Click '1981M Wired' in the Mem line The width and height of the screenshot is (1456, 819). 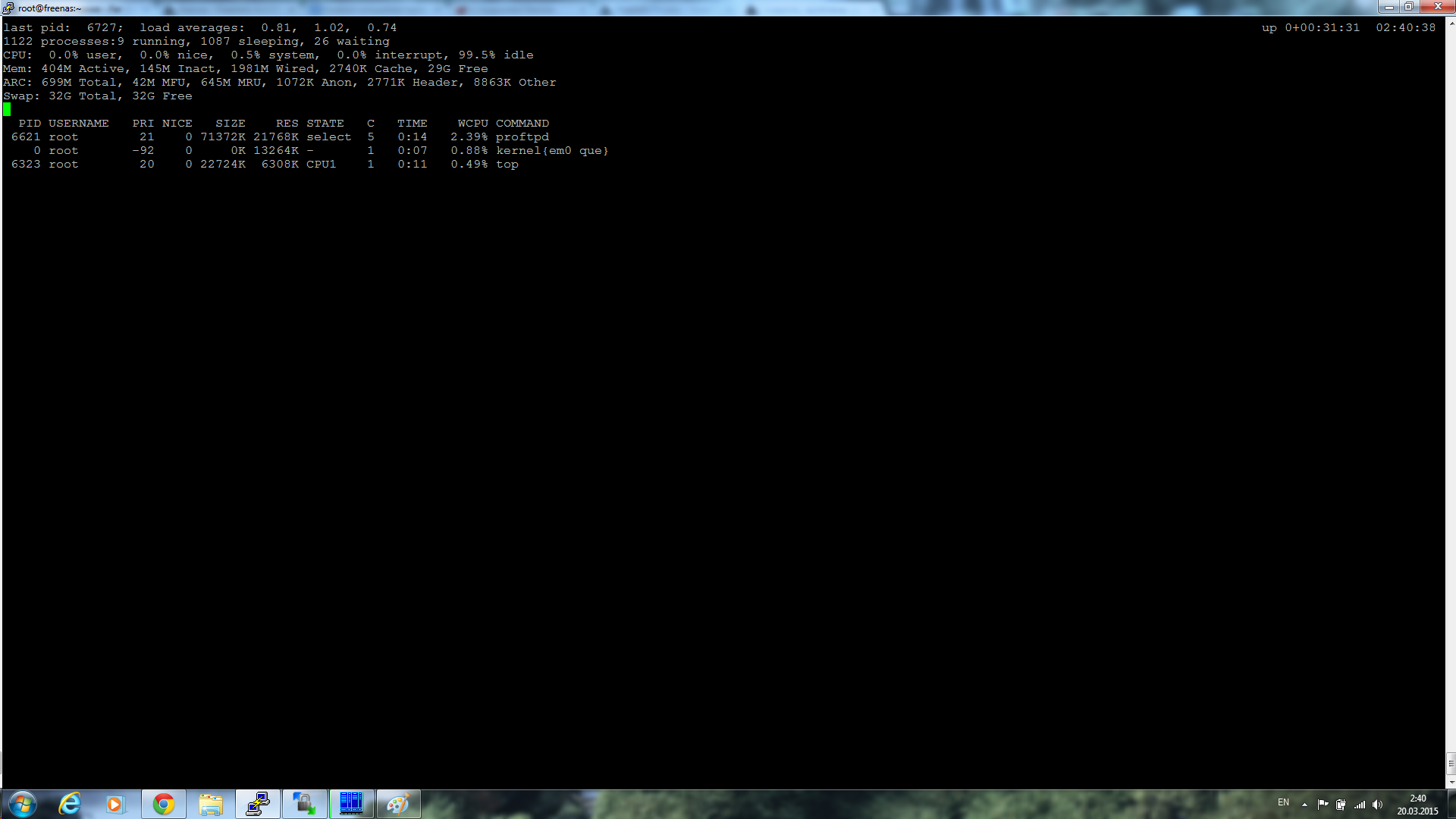(271, 69)
